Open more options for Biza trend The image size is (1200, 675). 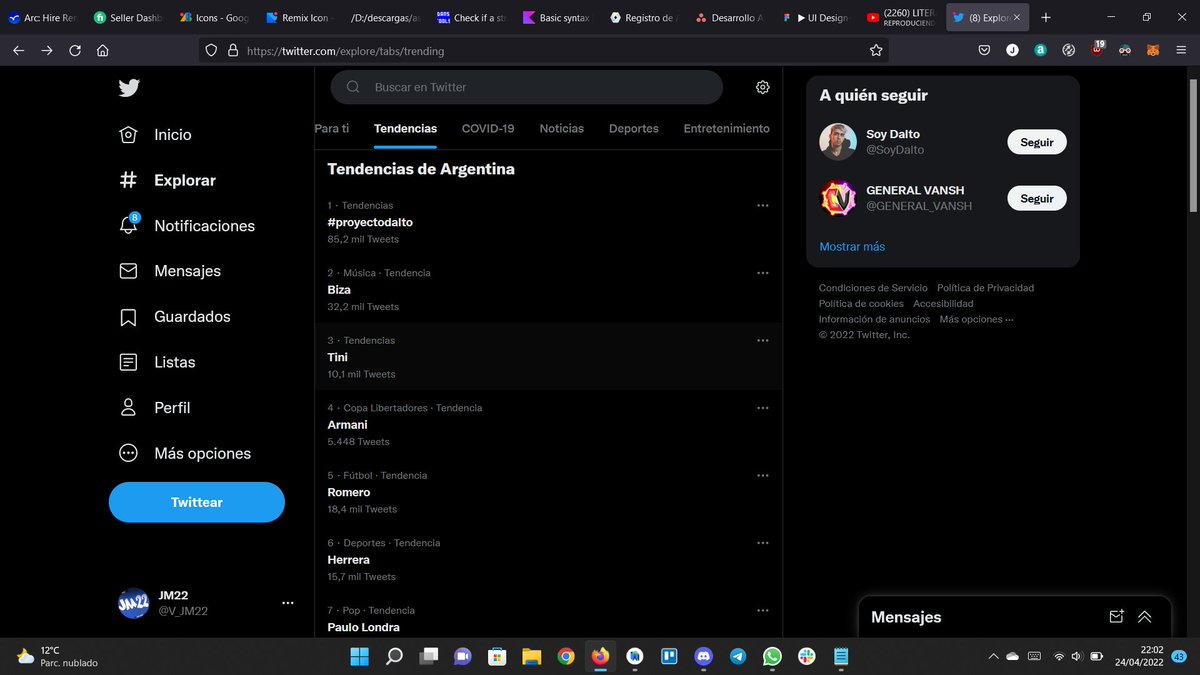pos(763,273)
